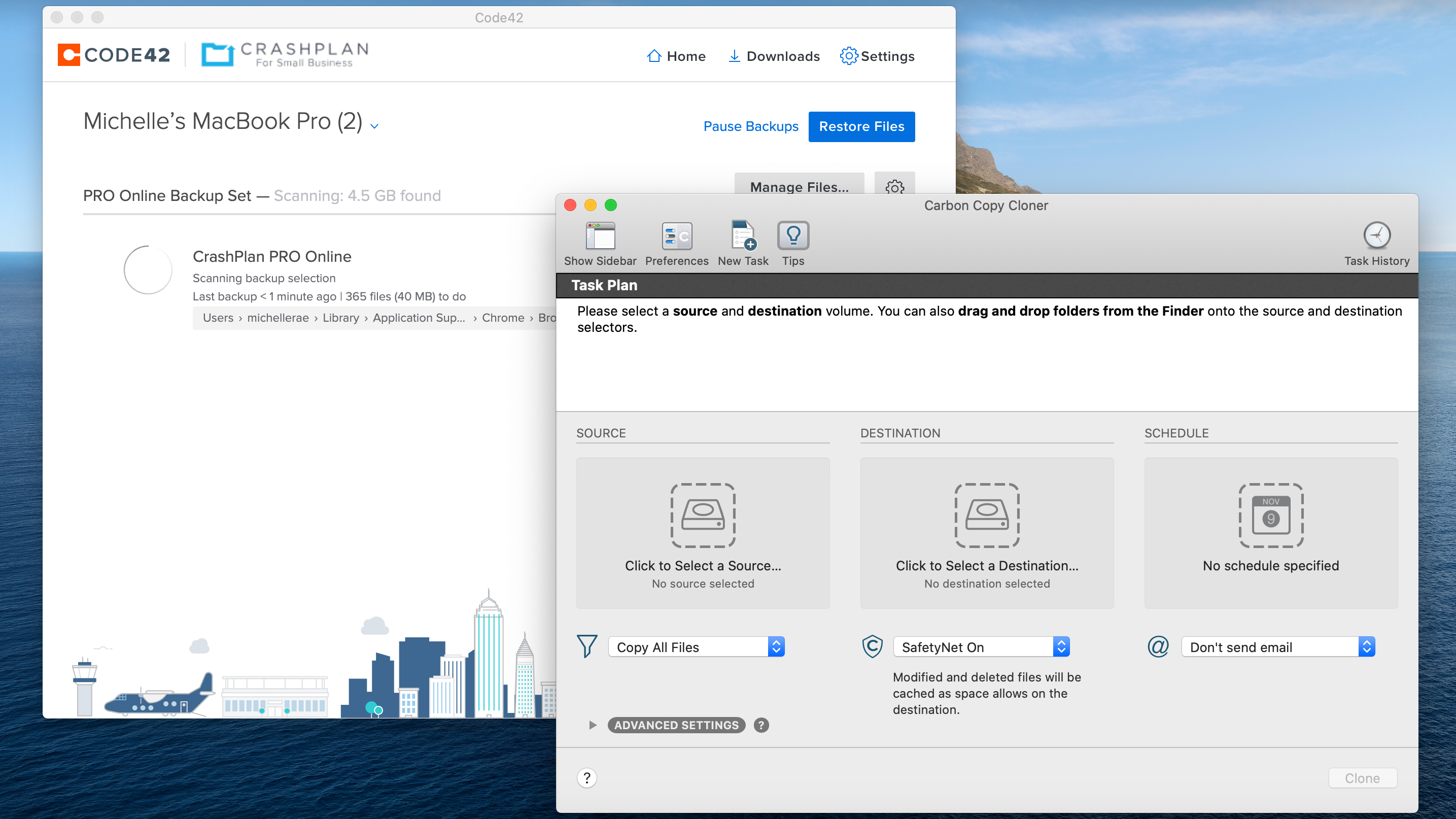1456x819 pixels.
Task: Click 'Application Sup...' in path breadcrumb
Action: click(x=419, y=318)
